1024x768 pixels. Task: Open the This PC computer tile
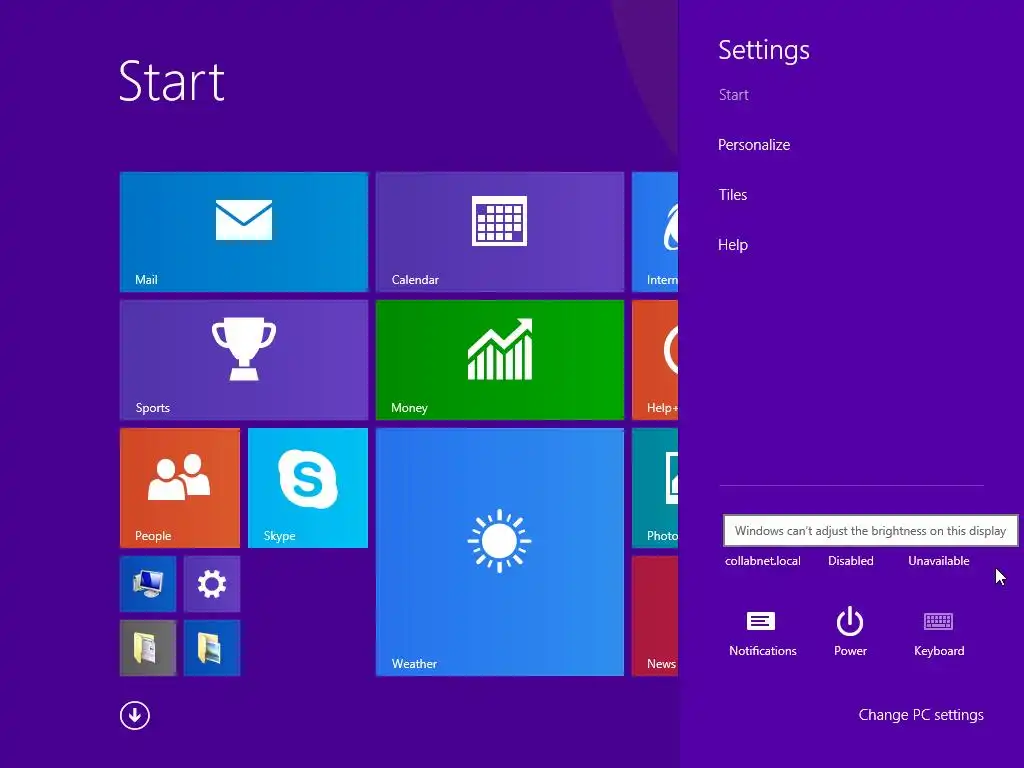click(x=148, y=584)
